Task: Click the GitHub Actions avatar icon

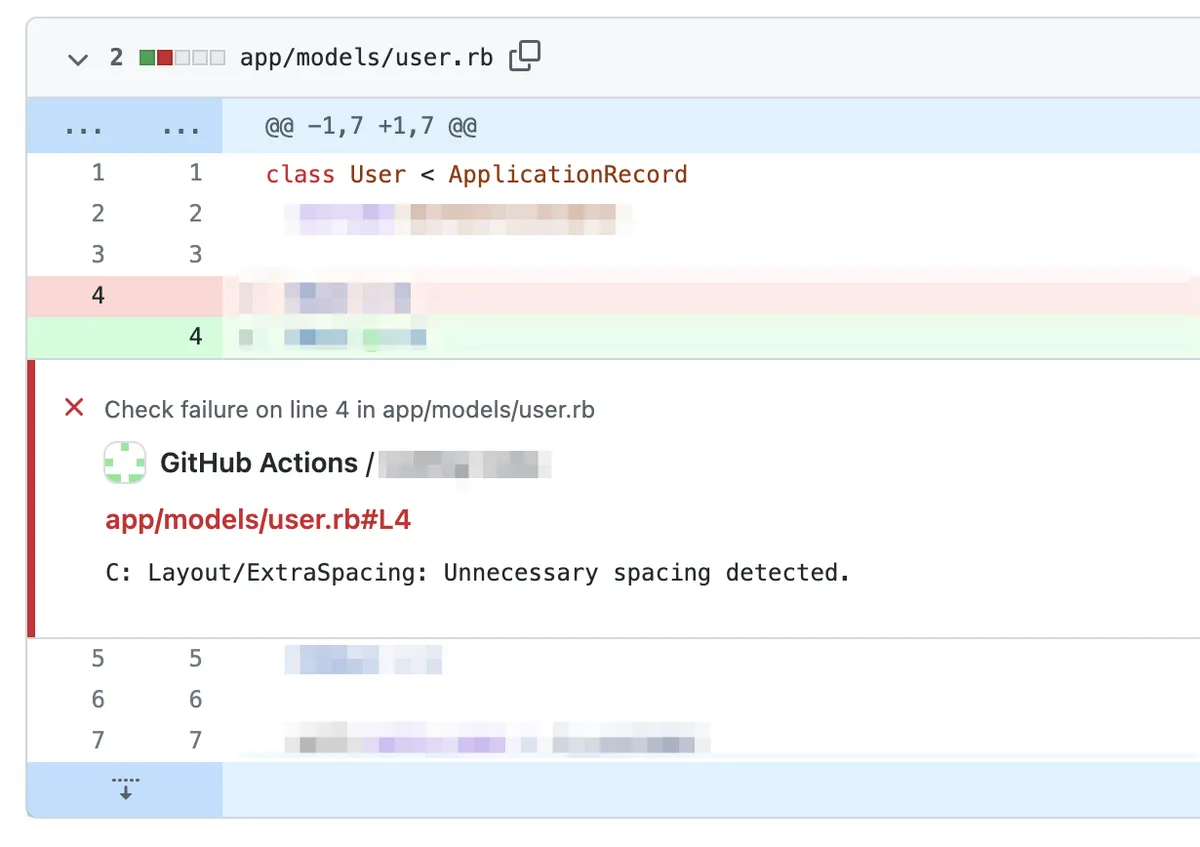Action: [x=125, y=463]
